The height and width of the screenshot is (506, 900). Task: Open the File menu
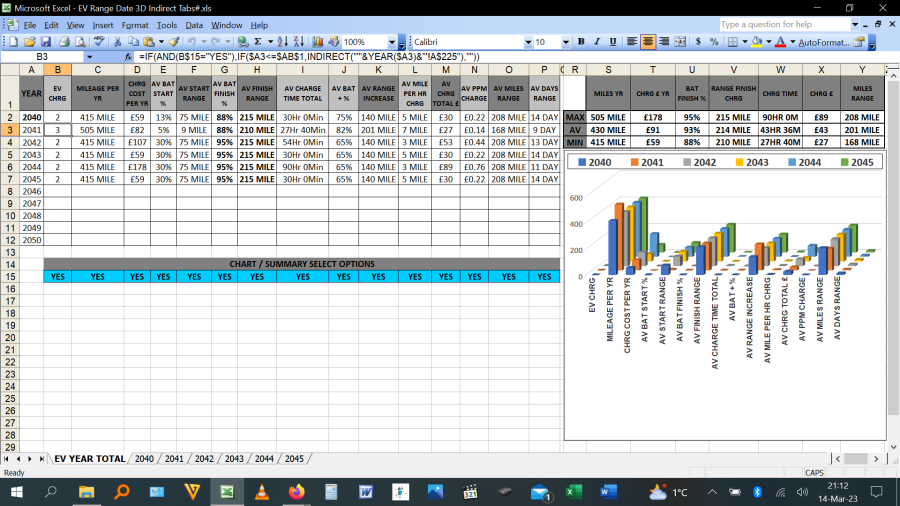pyautogui.click(x=30, y=25)
